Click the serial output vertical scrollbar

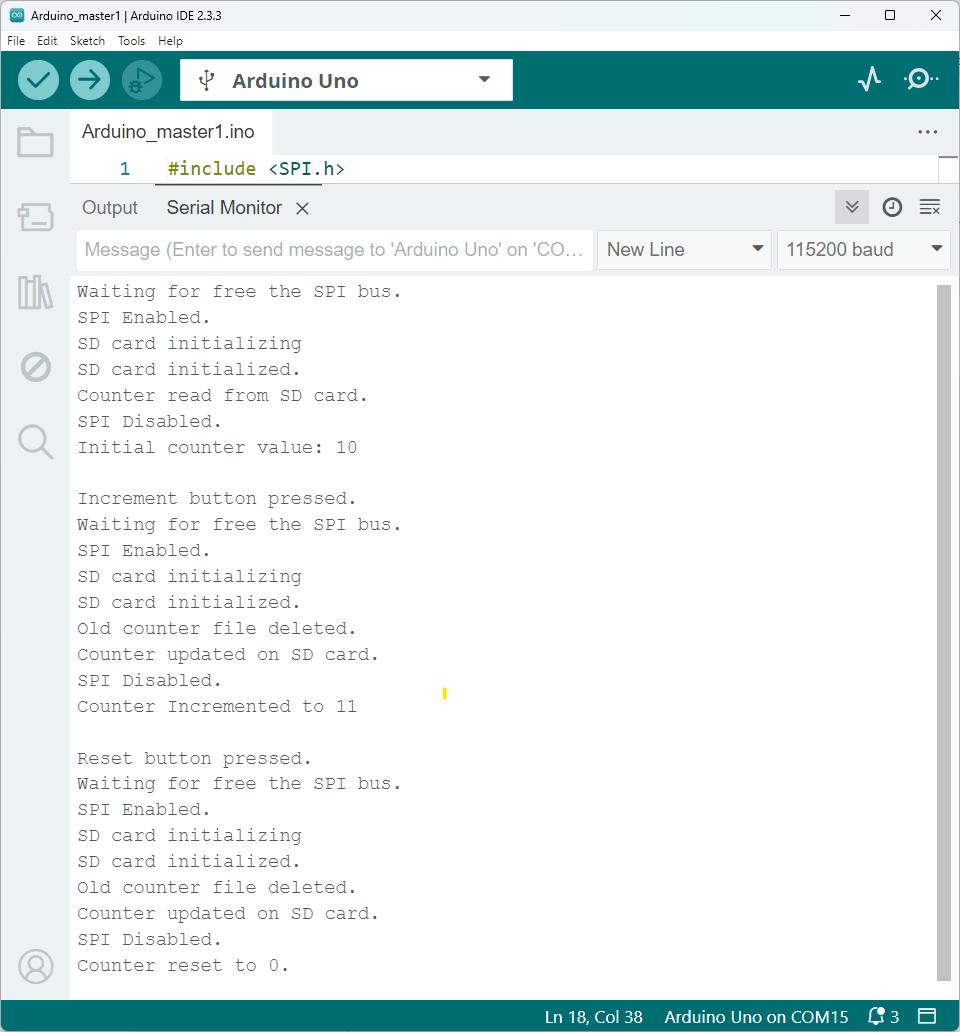[944, 632]
